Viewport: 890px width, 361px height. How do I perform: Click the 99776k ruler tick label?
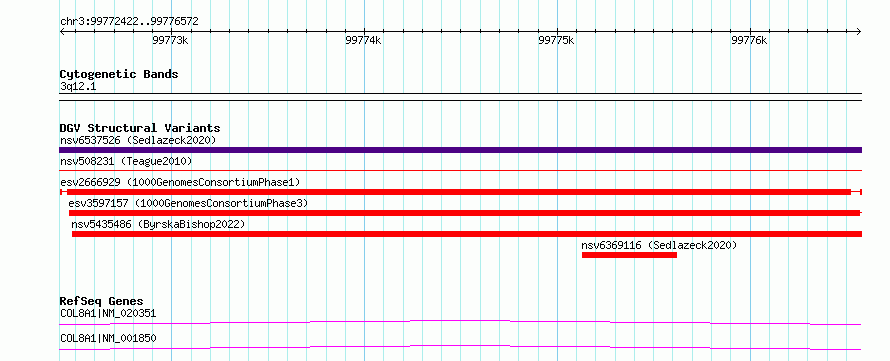coord(749,40)
